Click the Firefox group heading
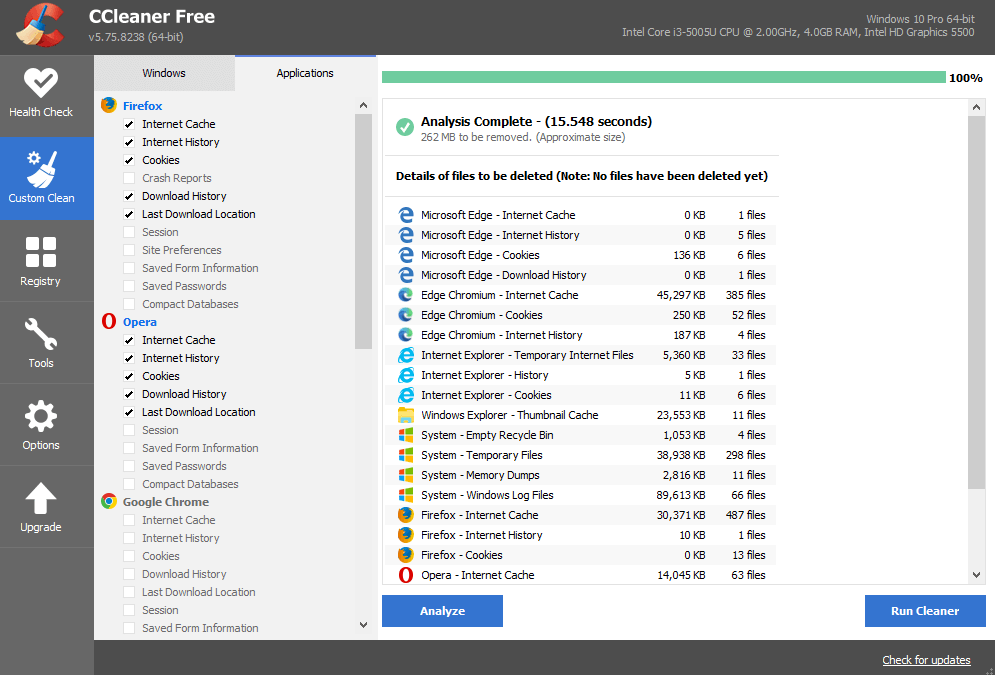Viewport: 995px width, 675px height. point(143,106)
